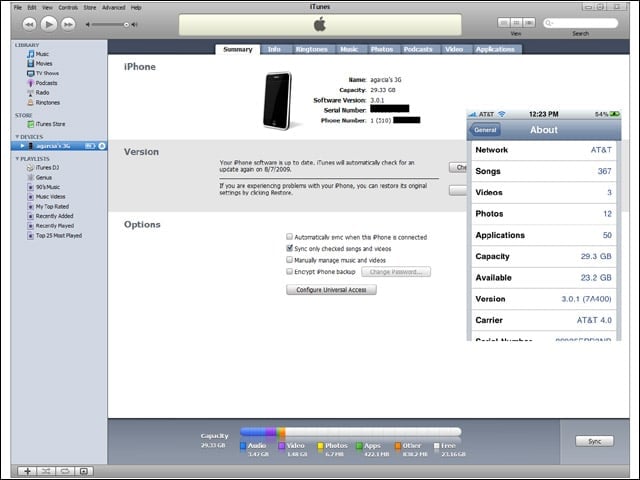This screenshot has height=480, width=640.
Task: Click the device battery indicator in sidebar
Action: [x=90, y=146]
